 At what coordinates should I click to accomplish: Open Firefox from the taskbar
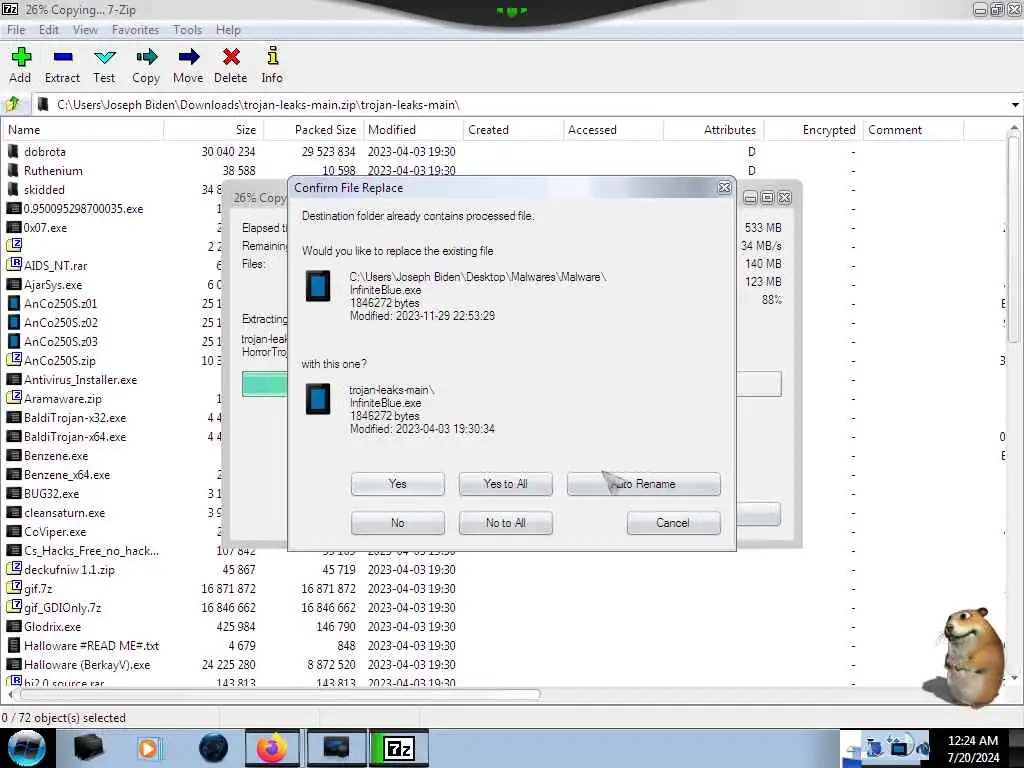(x=272, y=748)
